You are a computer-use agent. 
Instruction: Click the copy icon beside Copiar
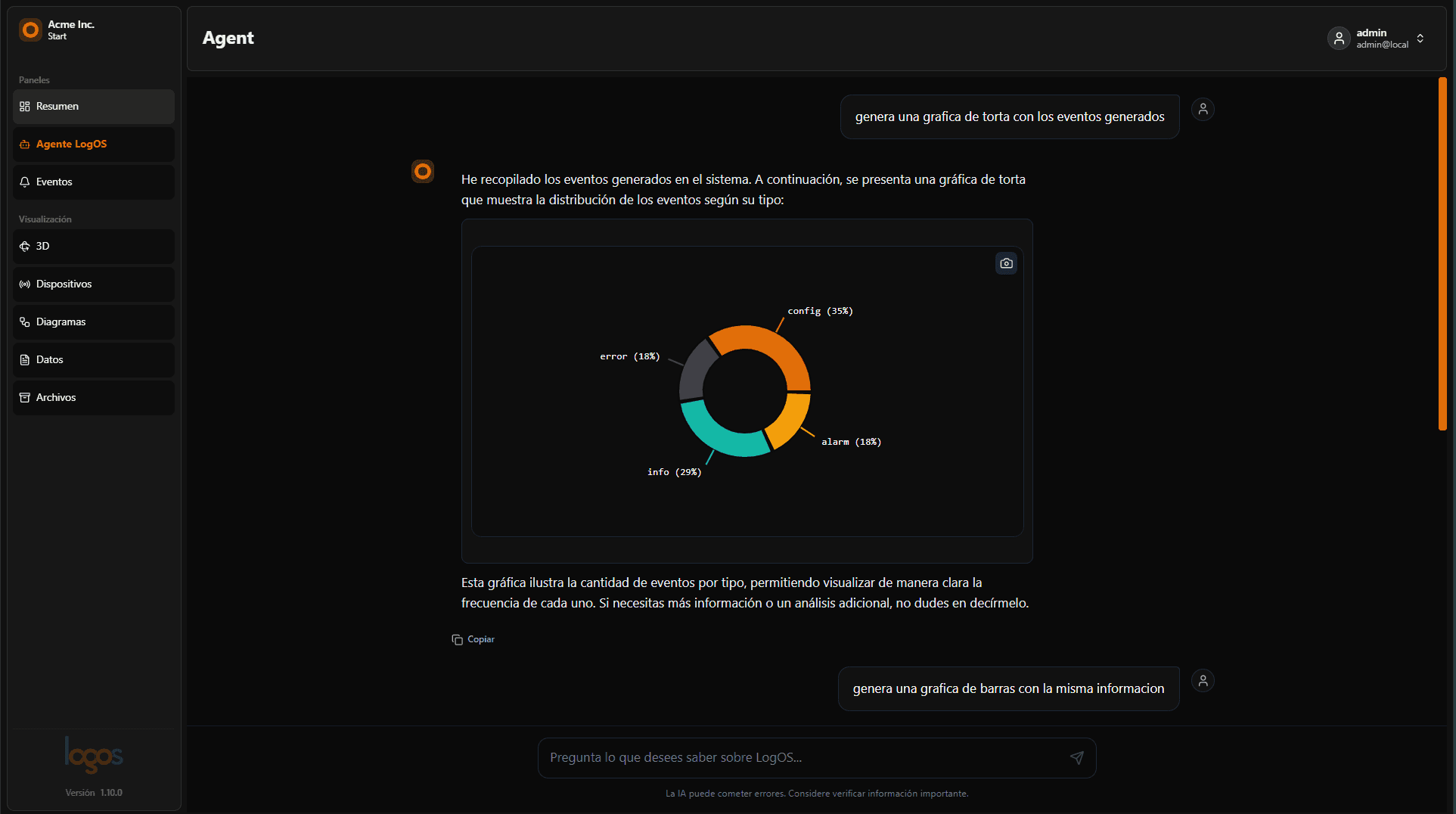[x=457, y=640]
